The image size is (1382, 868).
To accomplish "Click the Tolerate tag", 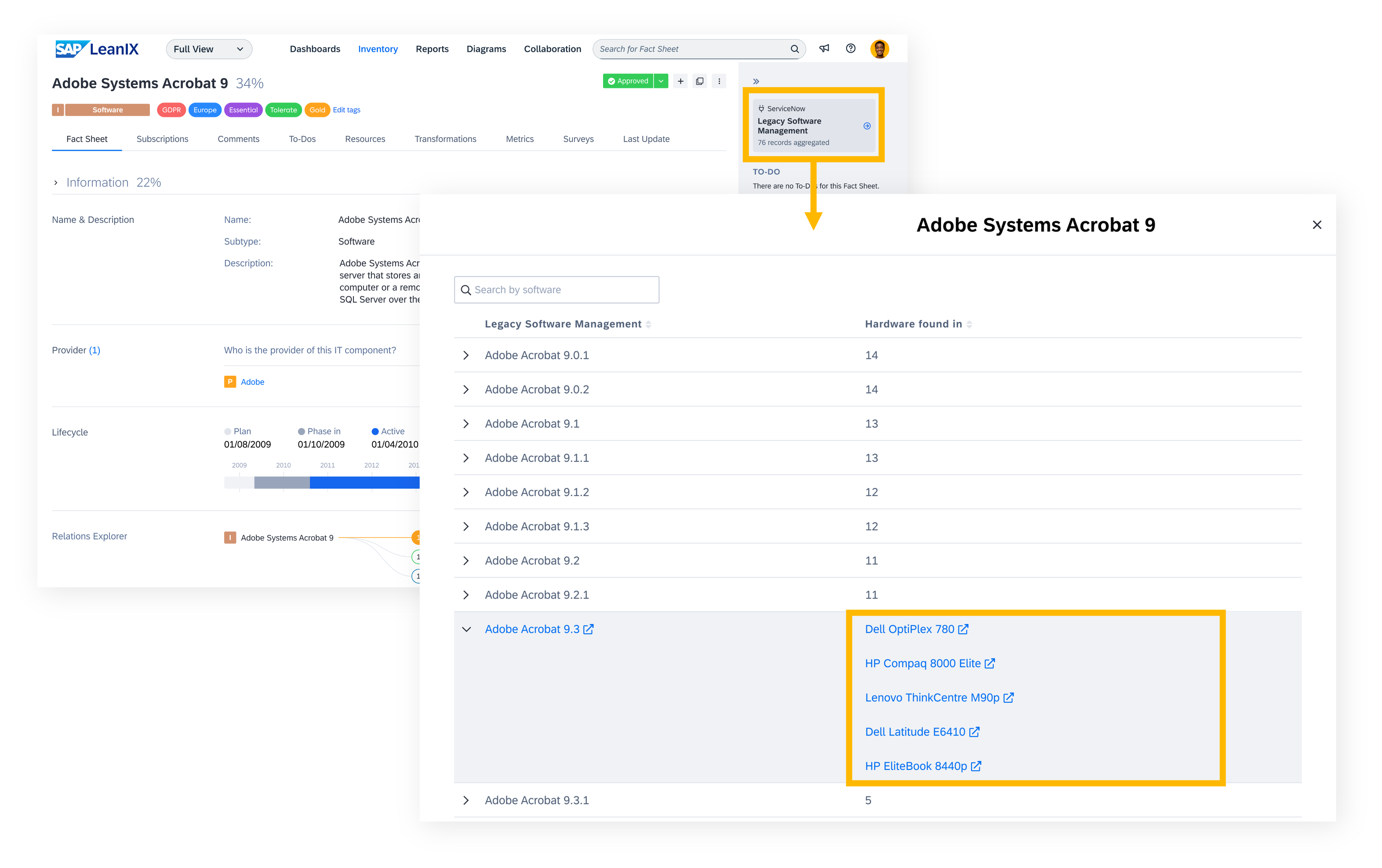I will (284, 109).
